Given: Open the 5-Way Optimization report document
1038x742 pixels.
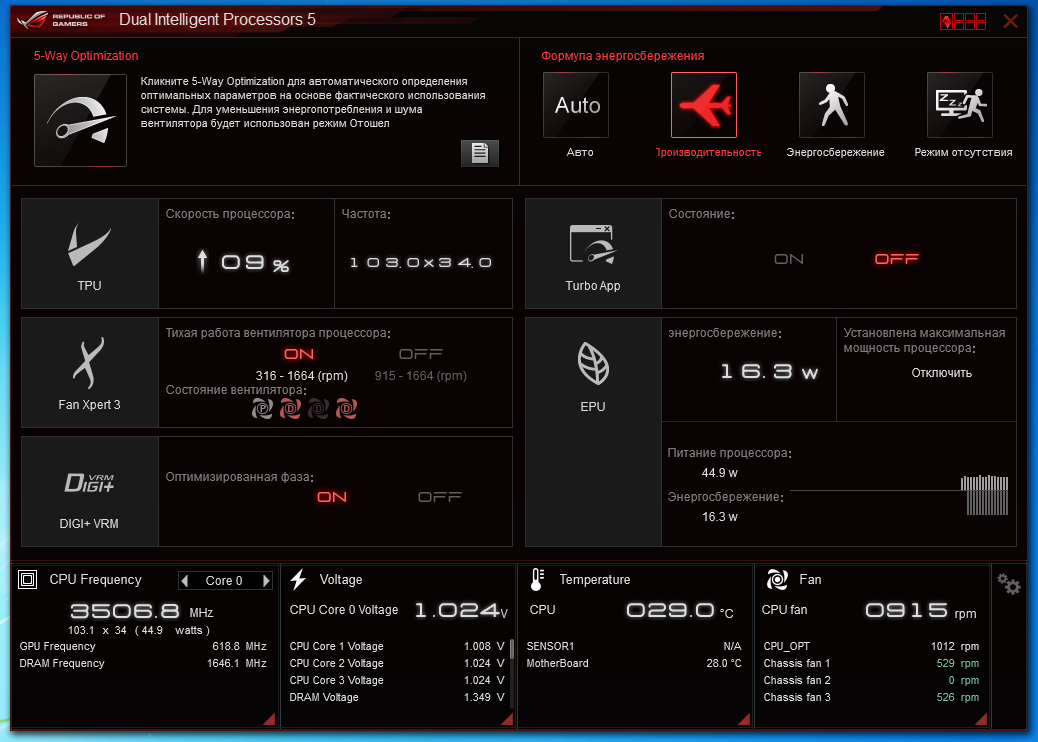Looking at the screenshot, I should point(479,153).
